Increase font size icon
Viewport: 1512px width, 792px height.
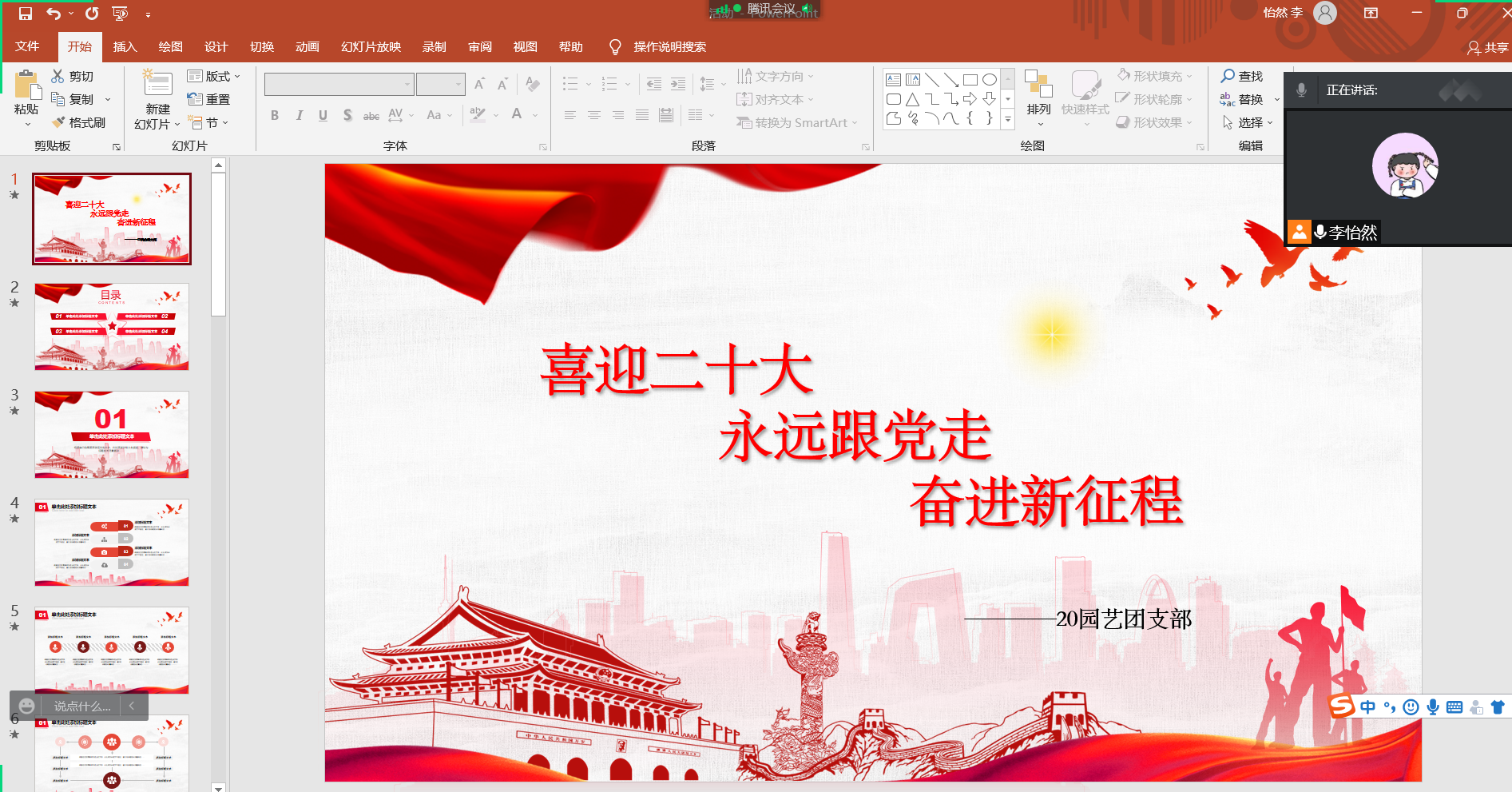click(x=479, y=84)
